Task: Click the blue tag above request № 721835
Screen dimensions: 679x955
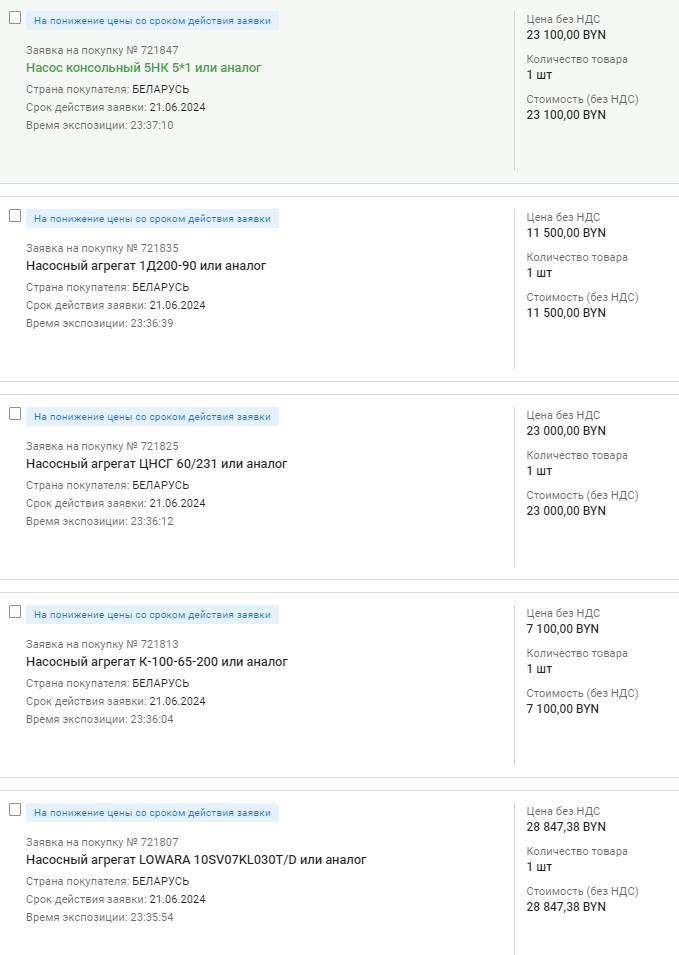Action: 152,218
